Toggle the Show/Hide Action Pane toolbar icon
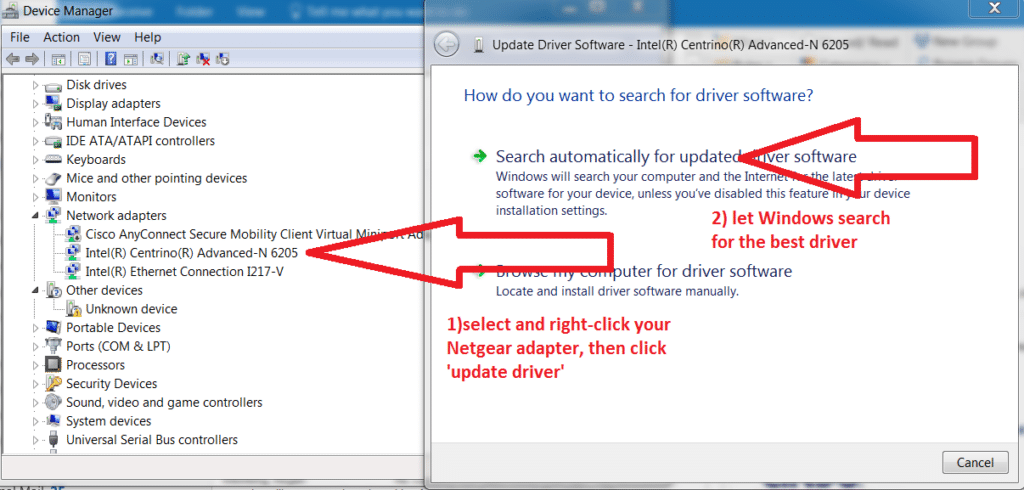 coord(130,59)
